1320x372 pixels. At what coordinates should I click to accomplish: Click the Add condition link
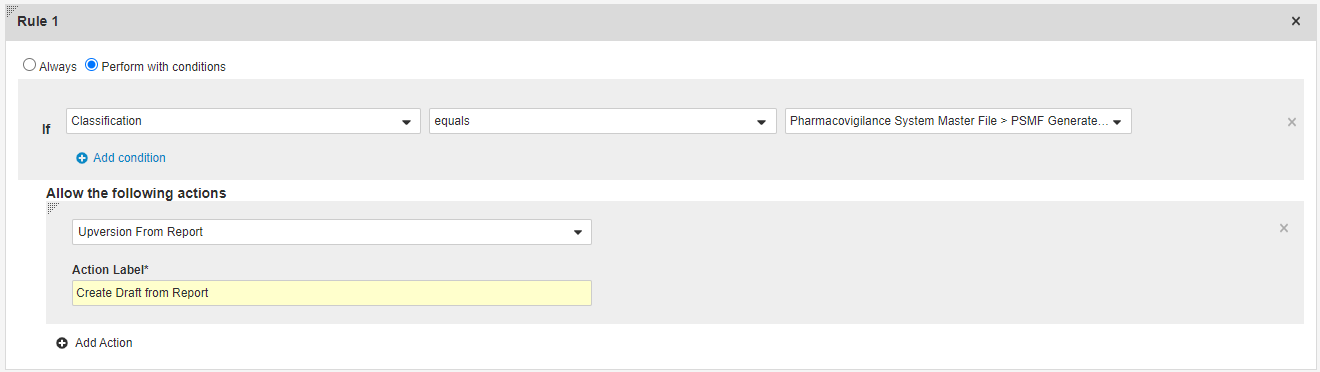[129, 158]
